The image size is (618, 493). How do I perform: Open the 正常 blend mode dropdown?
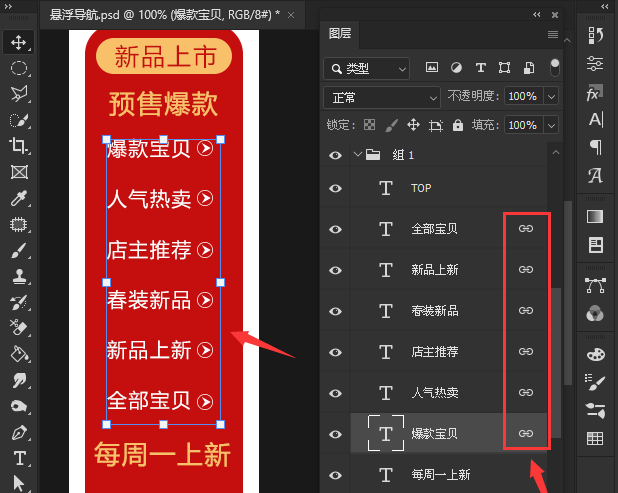click(x=382, y=98)
